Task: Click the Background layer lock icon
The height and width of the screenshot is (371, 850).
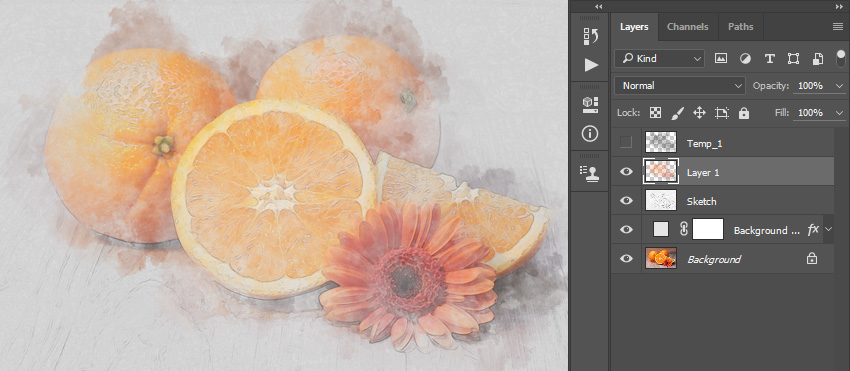Action: click(x=812, y=259)
